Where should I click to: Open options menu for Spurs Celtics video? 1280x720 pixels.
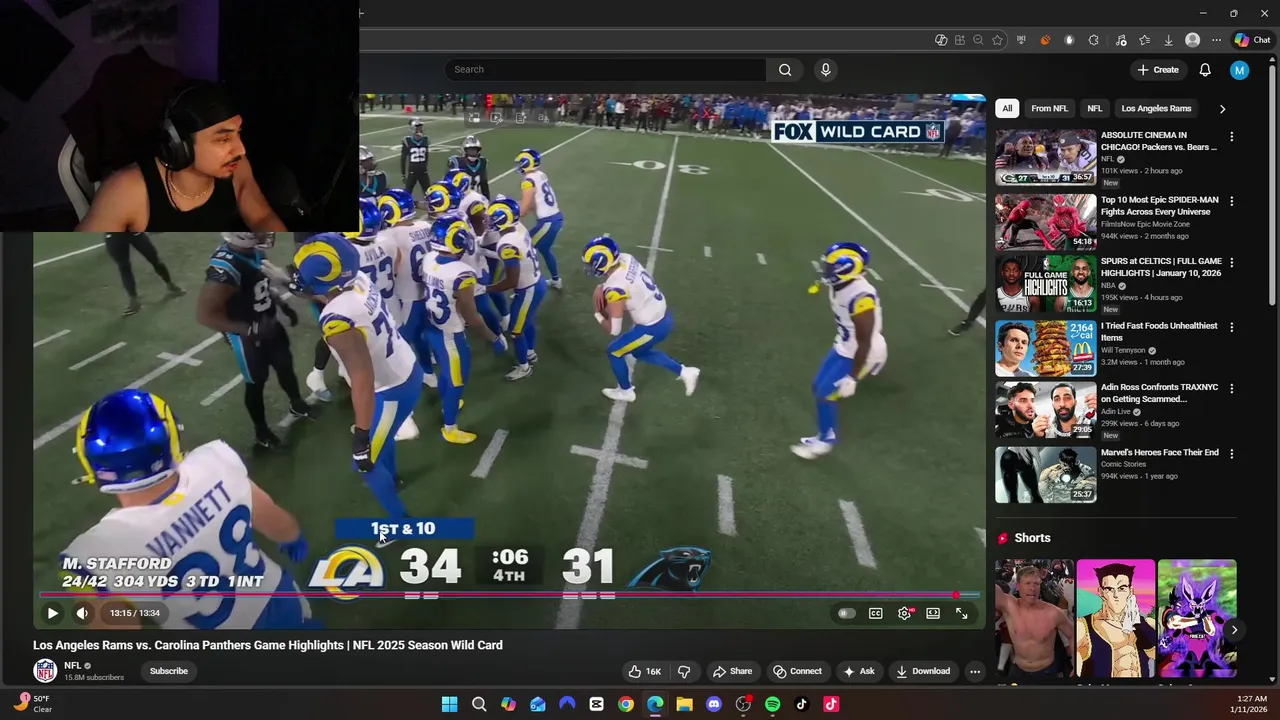pyautogui.click(x=1231, y=262)
